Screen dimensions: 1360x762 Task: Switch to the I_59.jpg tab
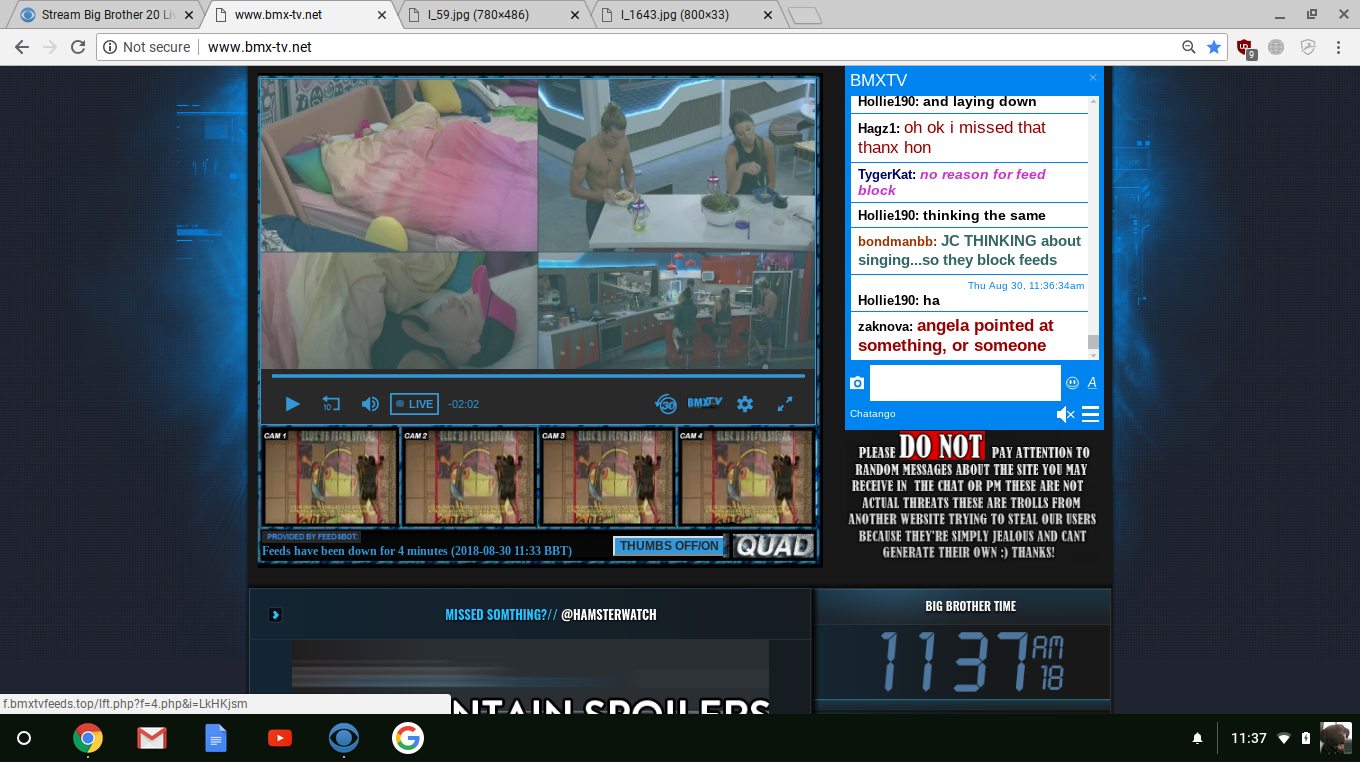(490, 15)
